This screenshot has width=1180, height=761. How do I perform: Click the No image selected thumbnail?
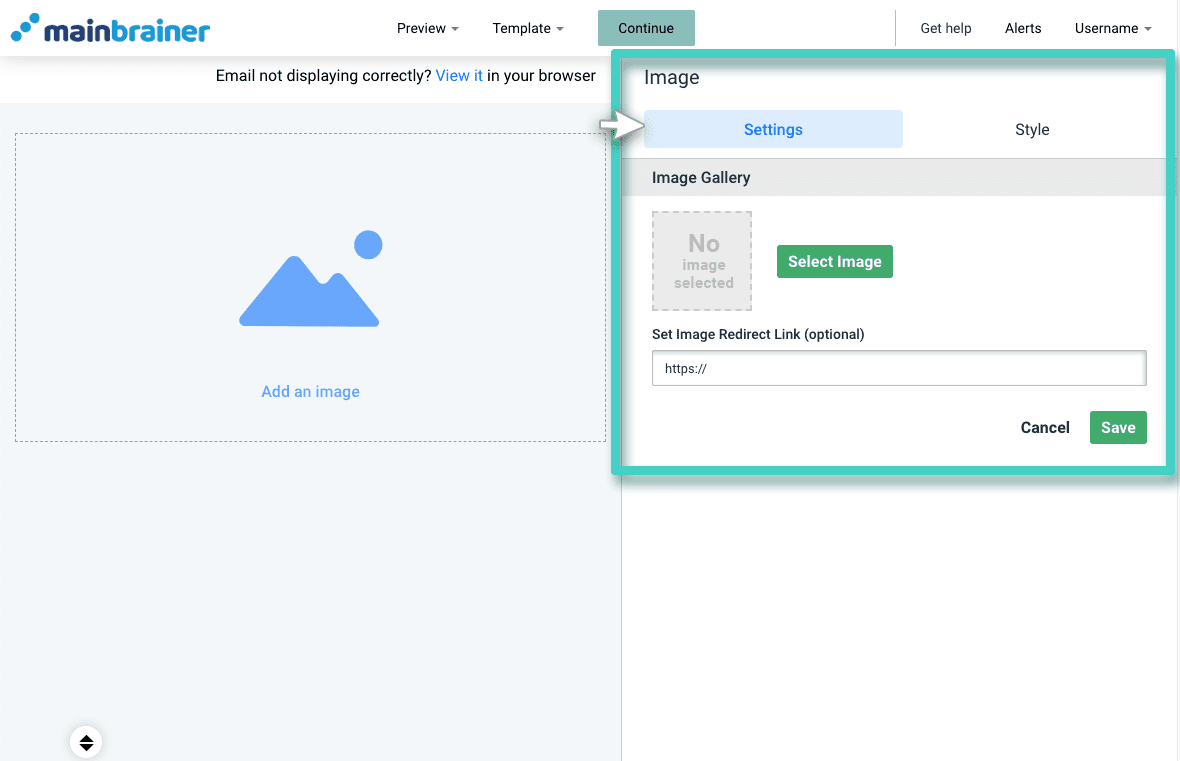(x=702, y=261)
